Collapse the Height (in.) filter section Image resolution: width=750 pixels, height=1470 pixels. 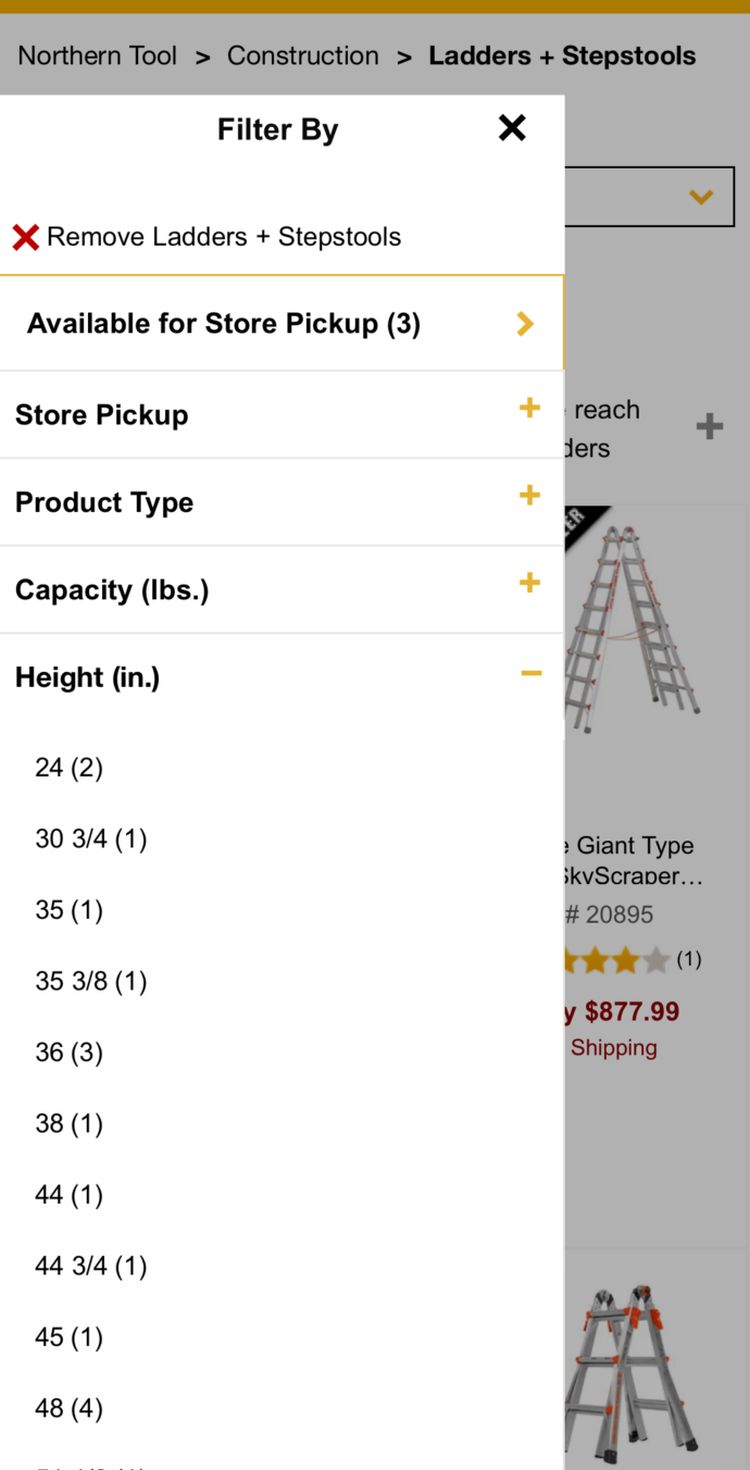pos(531,673)
